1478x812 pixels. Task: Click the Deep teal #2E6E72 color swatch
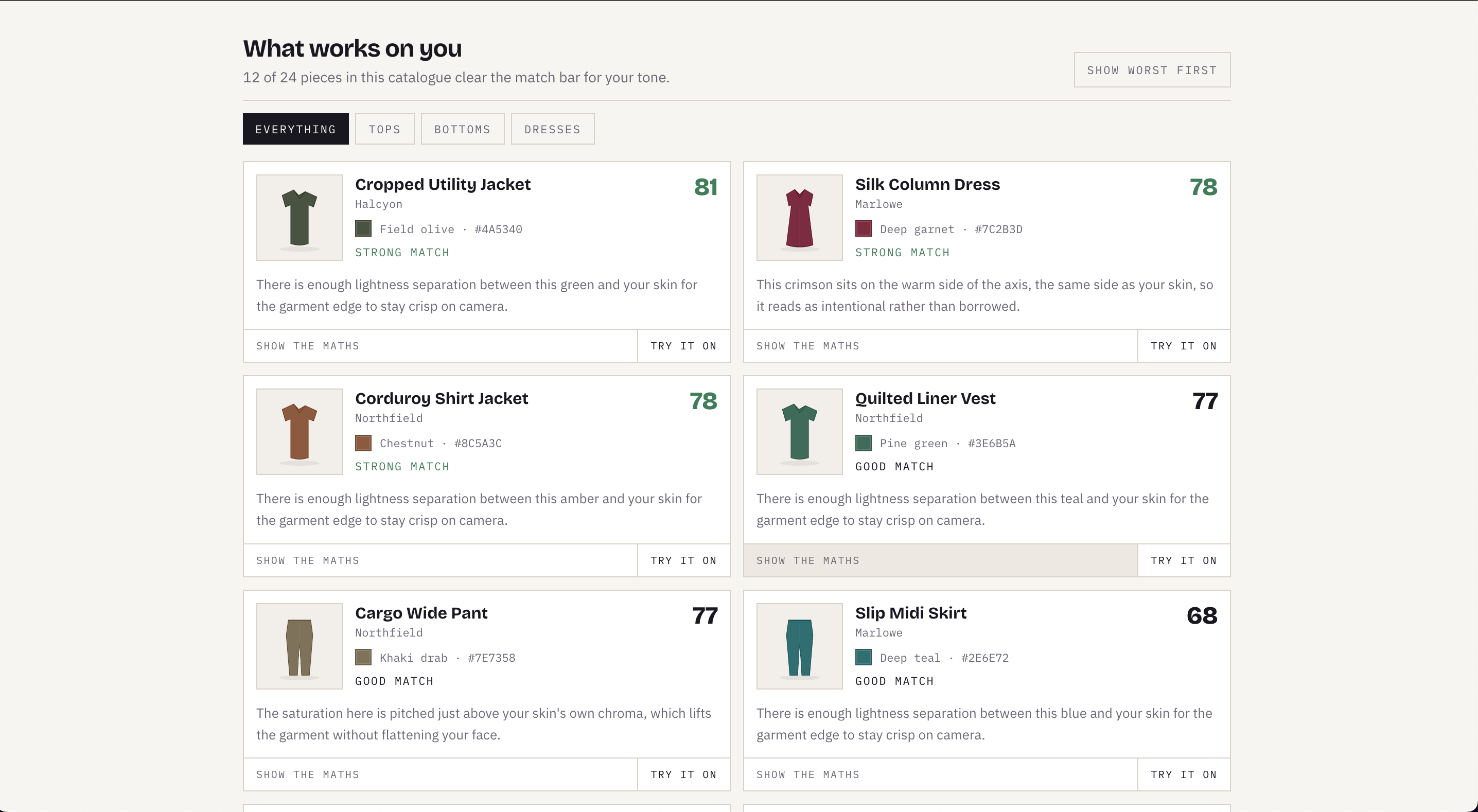[864, 658]
